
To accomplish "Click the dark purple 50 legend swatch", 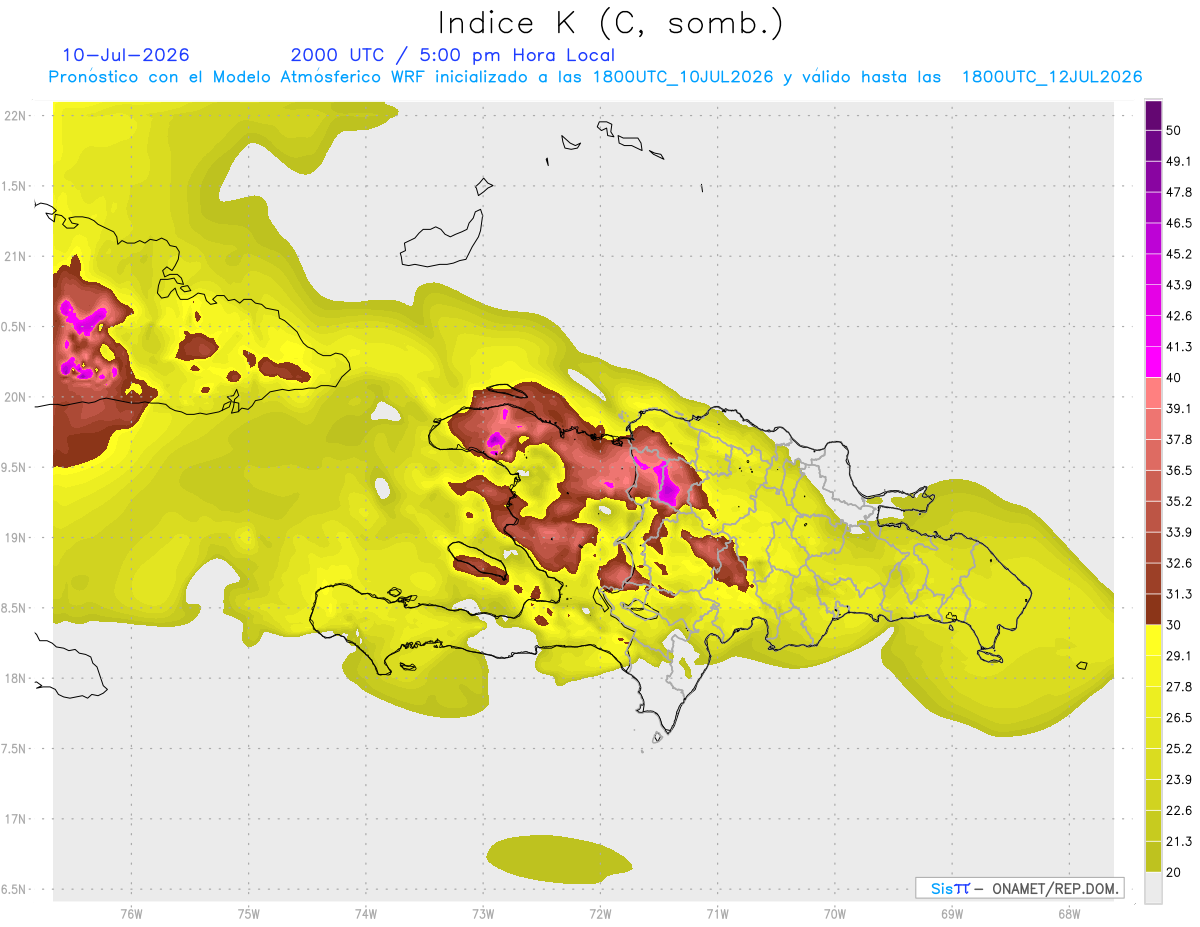I will pyautogui.click(x=1153, y=116).
